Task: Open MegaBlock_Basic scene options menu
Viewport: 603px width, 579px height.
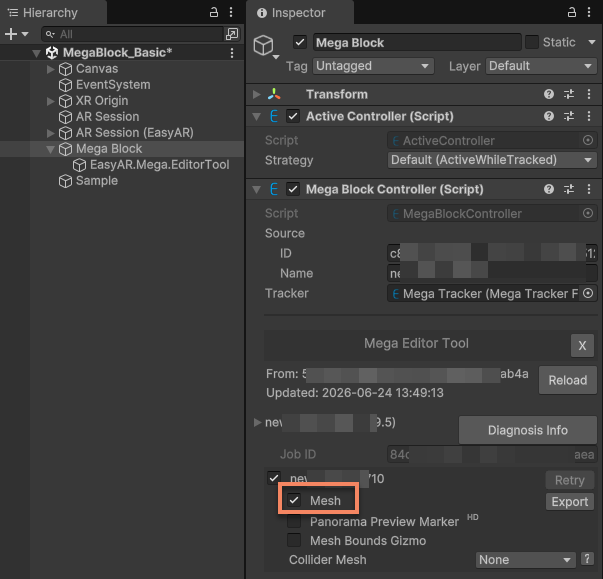Action: tap(232, 53)
